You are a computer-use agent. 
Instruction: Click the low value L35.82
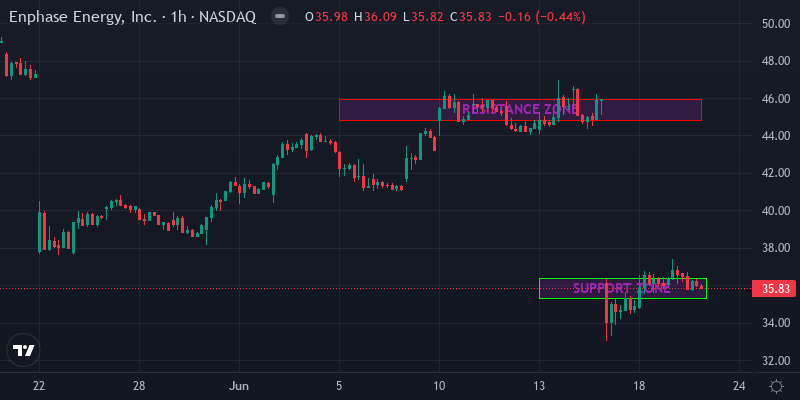click(x=422, y=17)
